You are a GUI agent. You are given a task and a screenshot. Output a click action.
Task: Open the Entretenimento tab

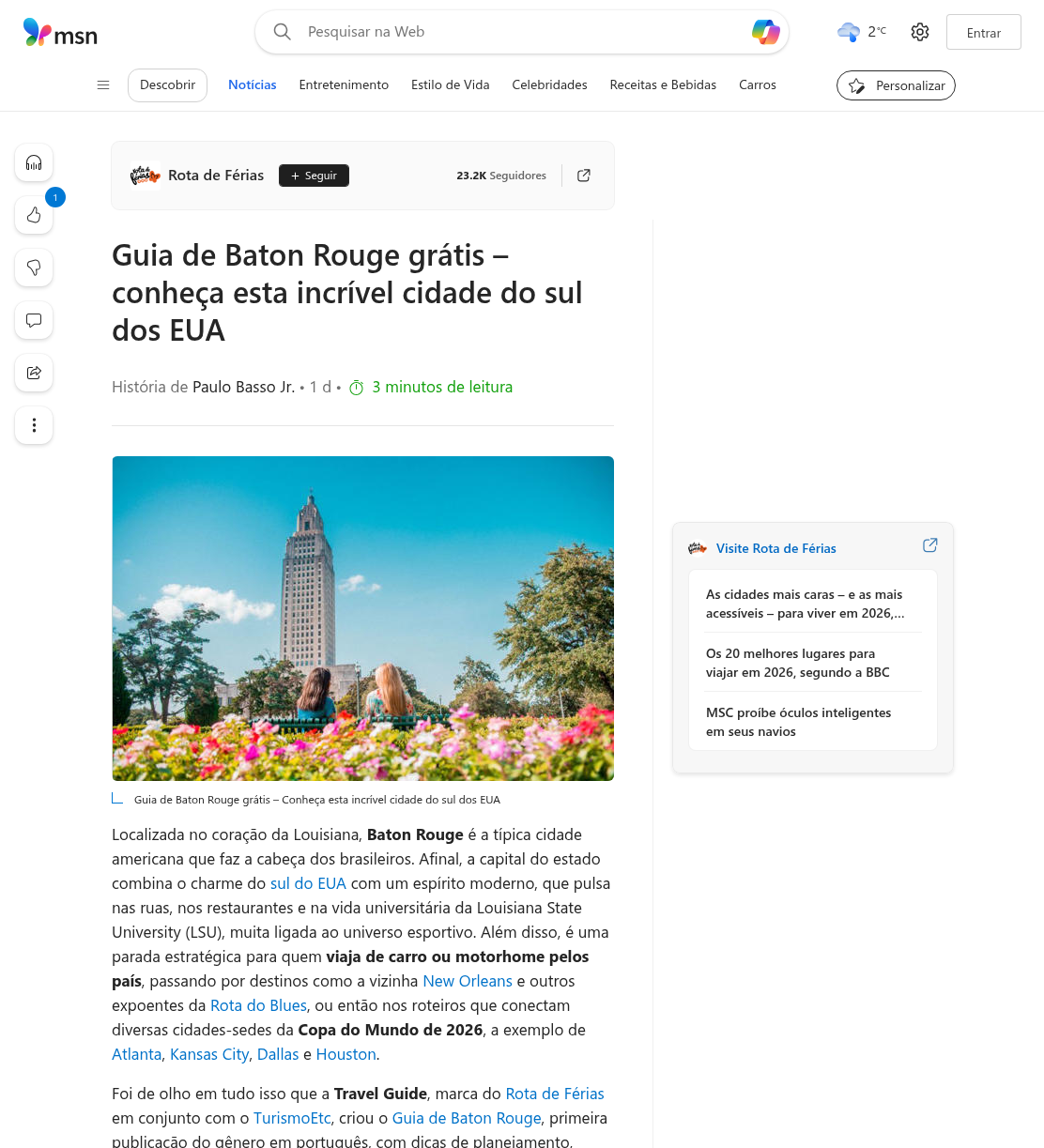[x=344, y=84]
